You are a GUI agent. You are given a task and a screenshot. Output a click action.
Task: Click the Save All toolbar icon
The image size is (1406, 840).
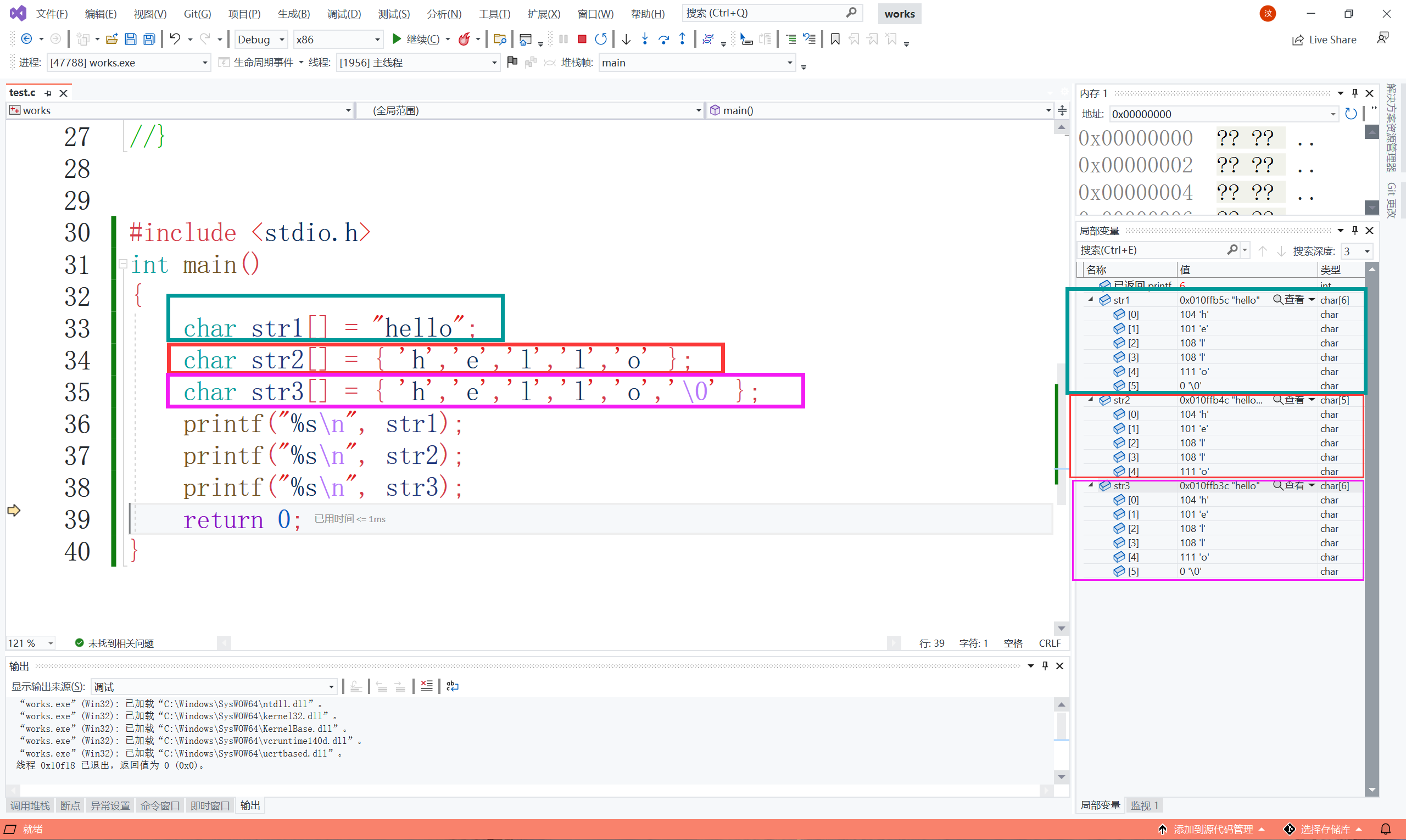tap(149, 39)
